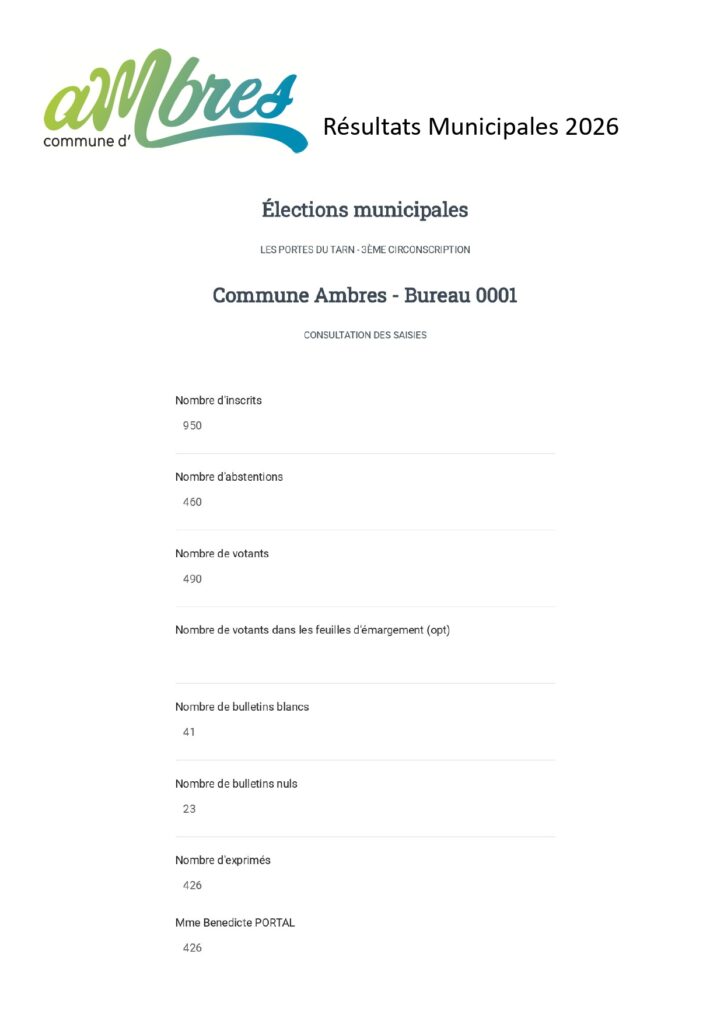Click the feuilles d'émargement (opt) label
Viewport: 724px width, 1024px height.
click(x=312, y=630)
